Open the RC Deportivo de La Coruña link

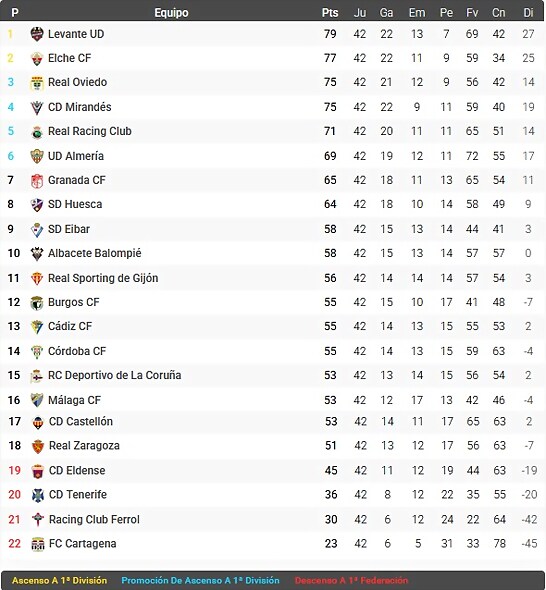pos(114,376)
